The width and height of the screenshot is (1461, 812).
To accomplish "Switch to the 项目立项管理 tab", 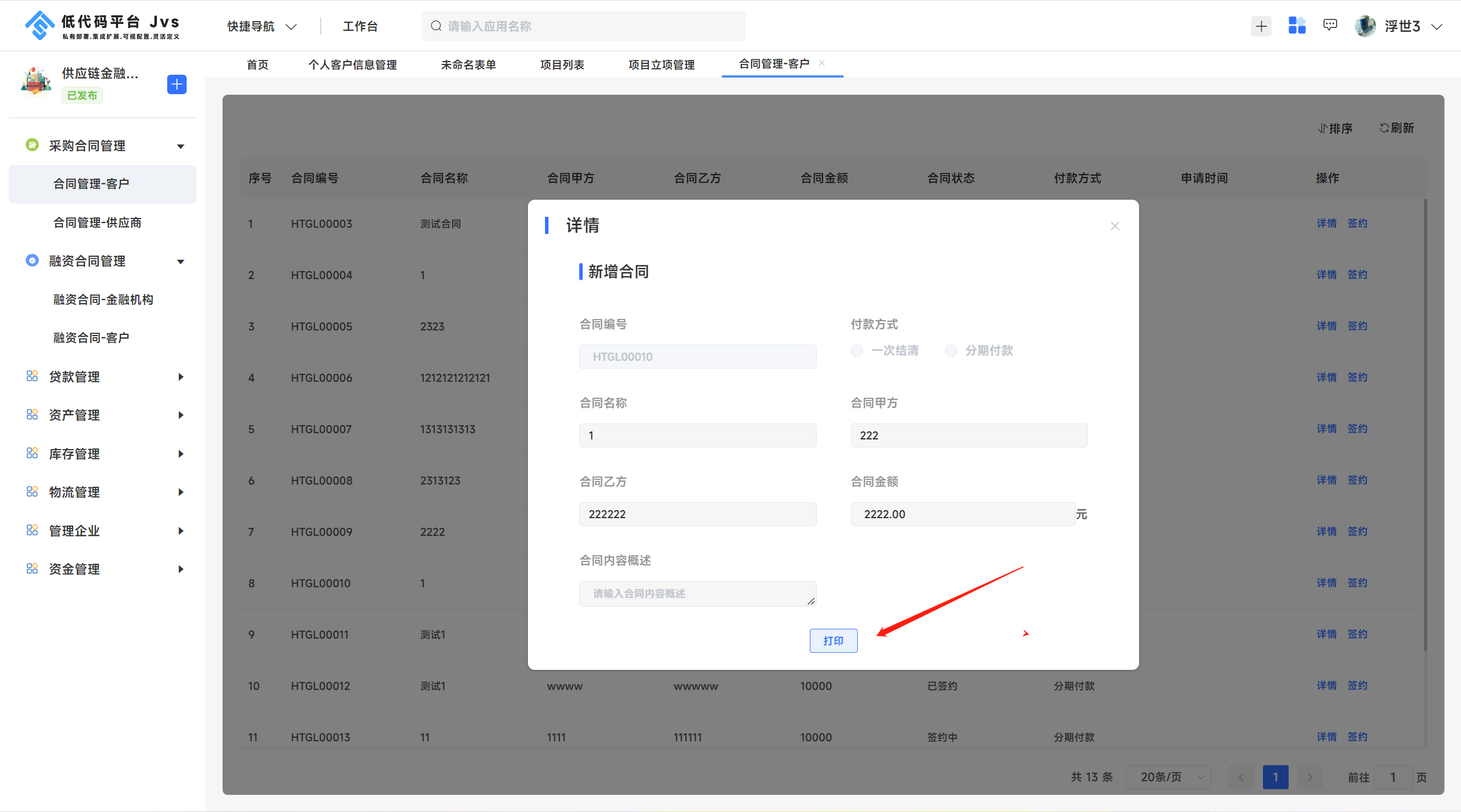I will (x=661, y=64).
